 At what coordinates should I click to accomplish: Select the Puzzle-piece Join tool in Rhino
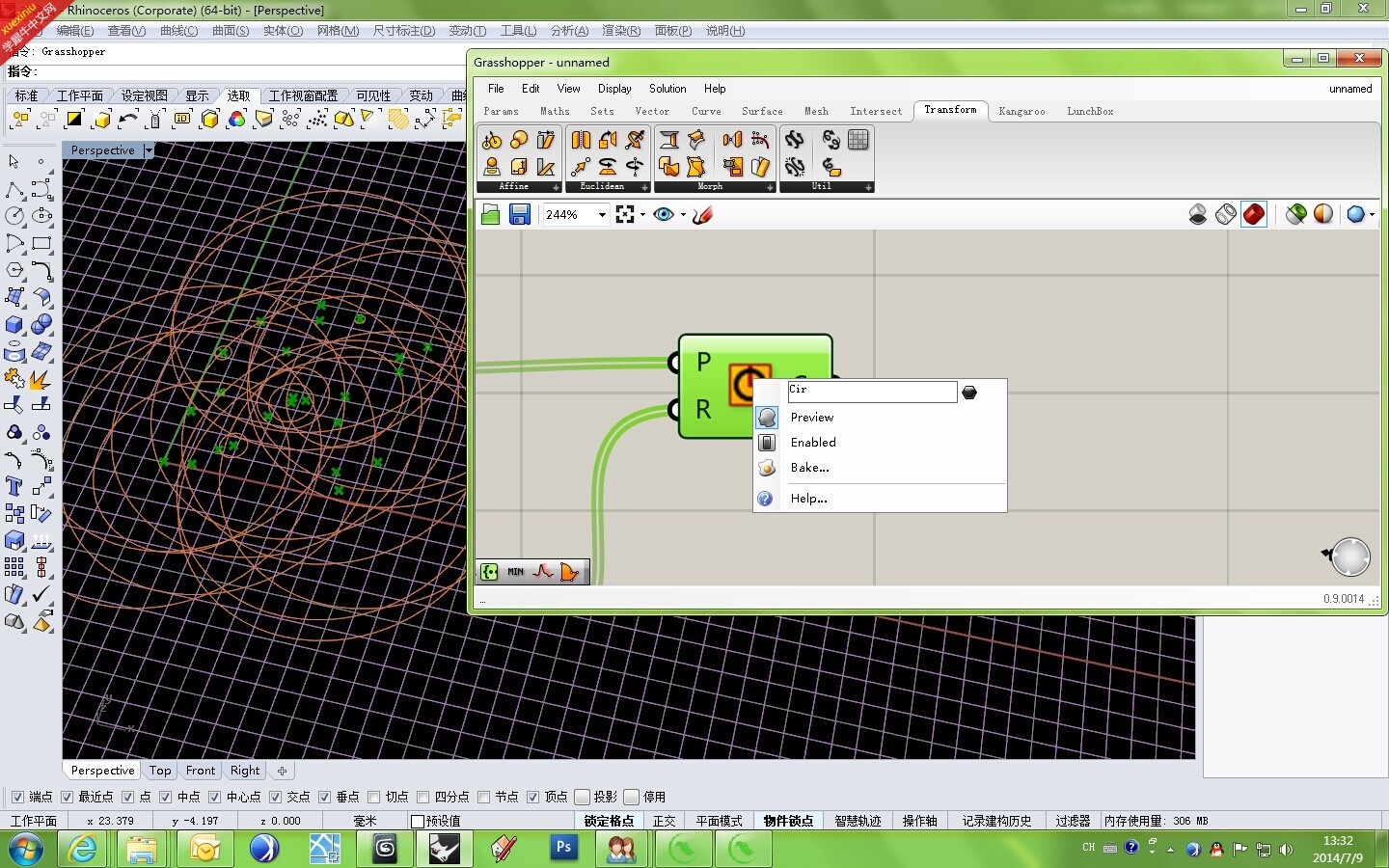pyautogui.click(x=14, y=378)
